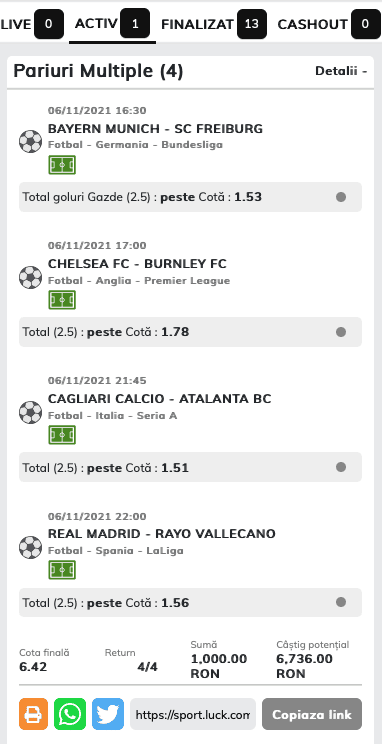Image resolution: width=382 pixels, height=744 pixels.
Task: Click the sport.luck.com share URL field
Action: 193,714
